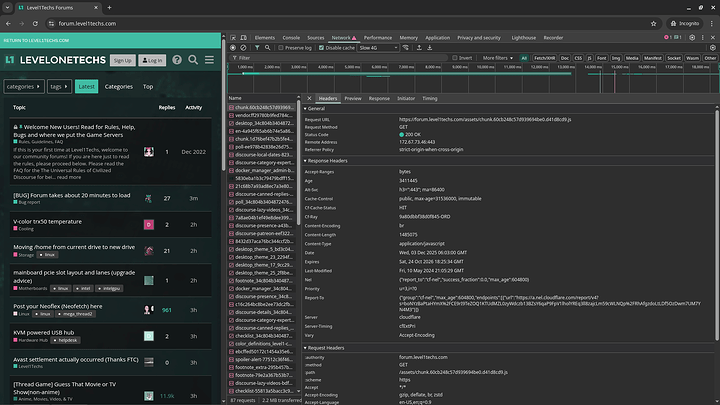Screen dimensions: 720x405
Task: Click the inspect element picker icon
Action: pos(233,37)
